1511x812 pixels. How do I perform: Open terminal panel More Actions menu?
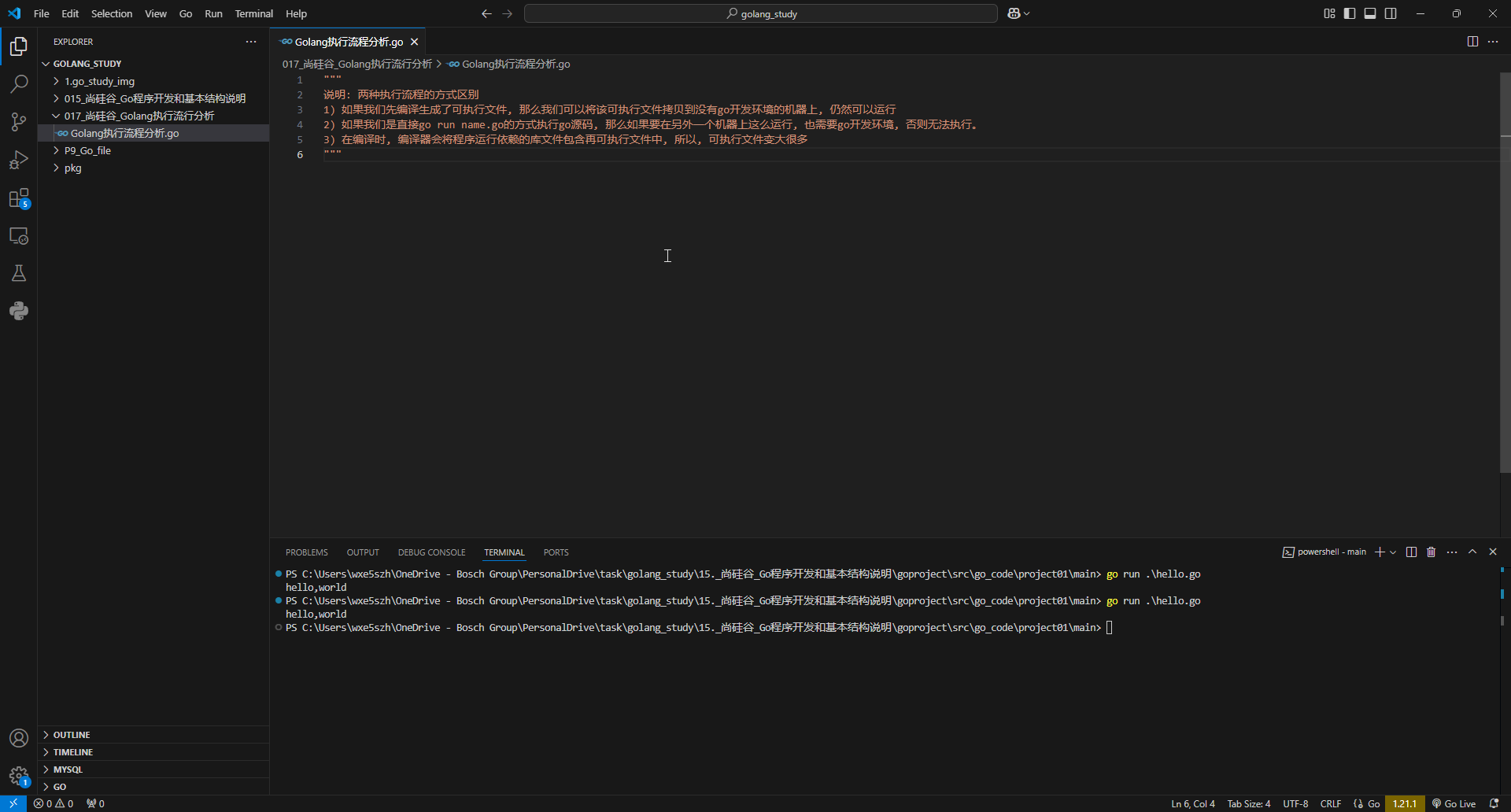coord(1452,552)
